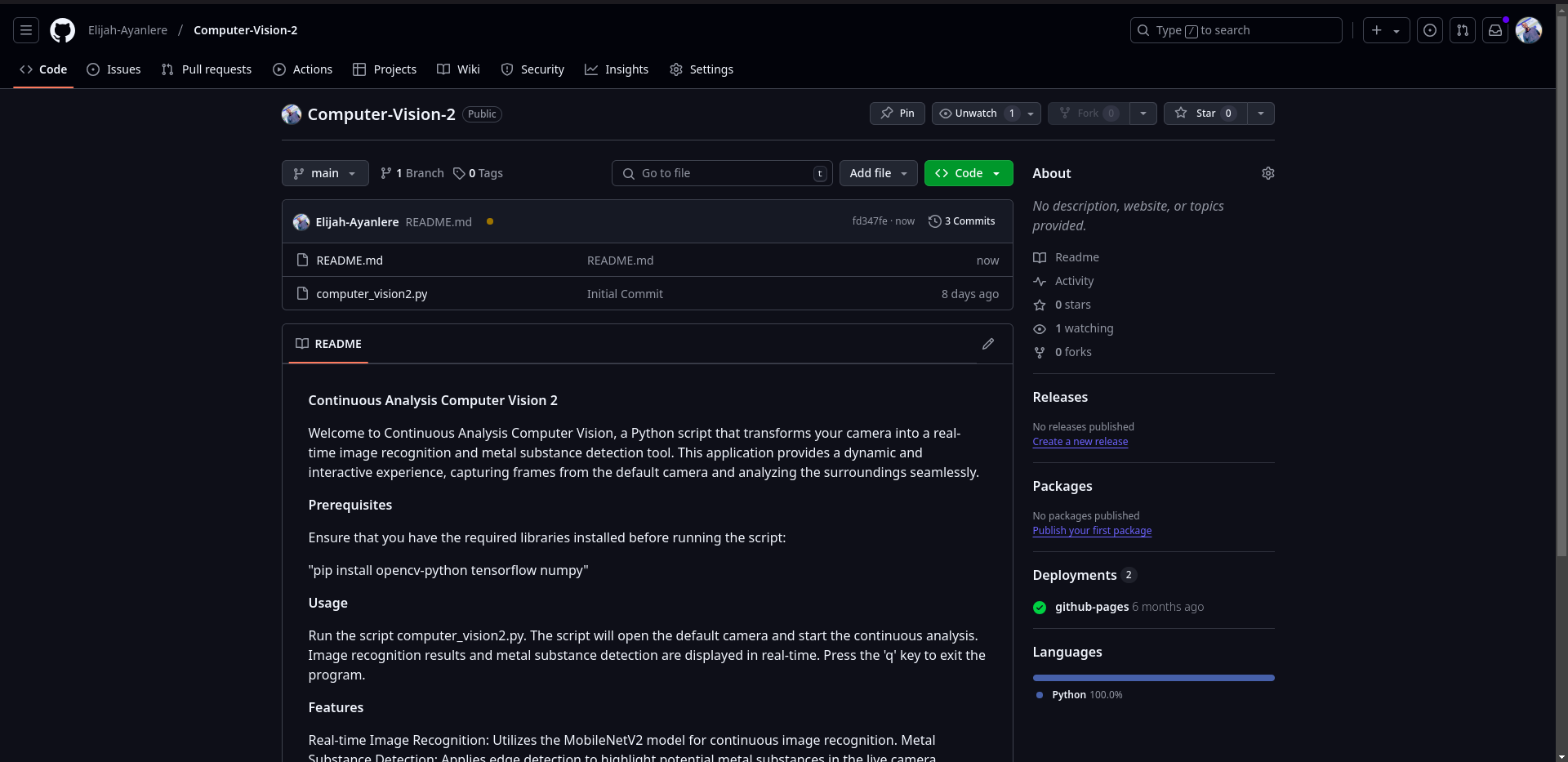Click Create a new release link
1568x762 pixels.
pyautogui.click(x=1080, y=442)
